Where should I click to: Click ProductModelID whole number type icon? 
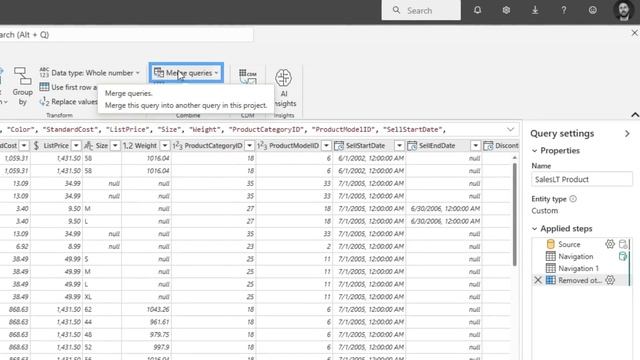click(262, 145)
